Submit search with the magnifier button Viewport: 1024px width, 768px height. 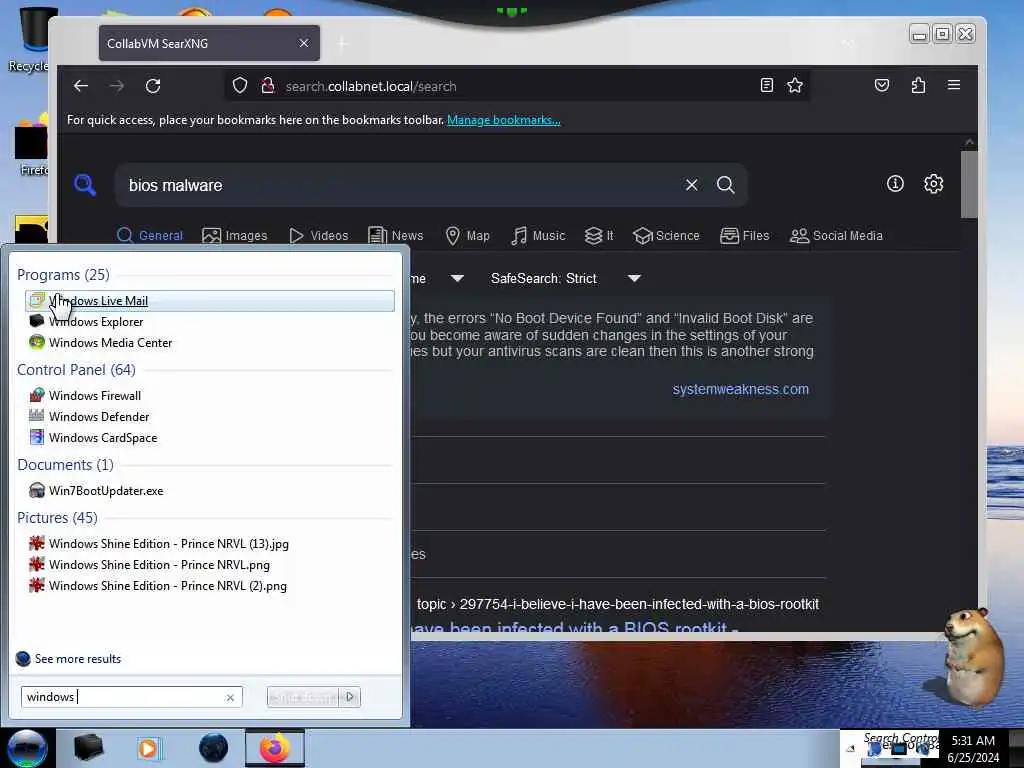[x=726, y=185]
